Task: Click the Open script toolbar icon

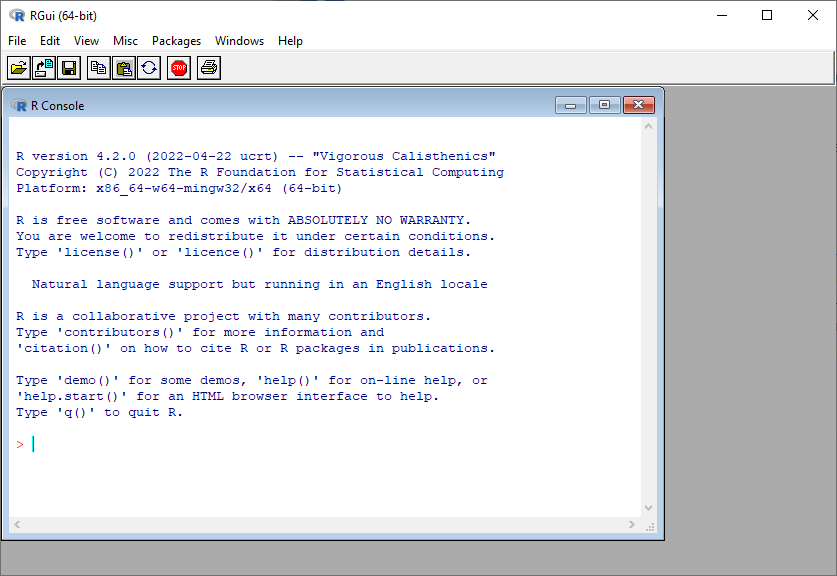Action: tap(18, 68)
